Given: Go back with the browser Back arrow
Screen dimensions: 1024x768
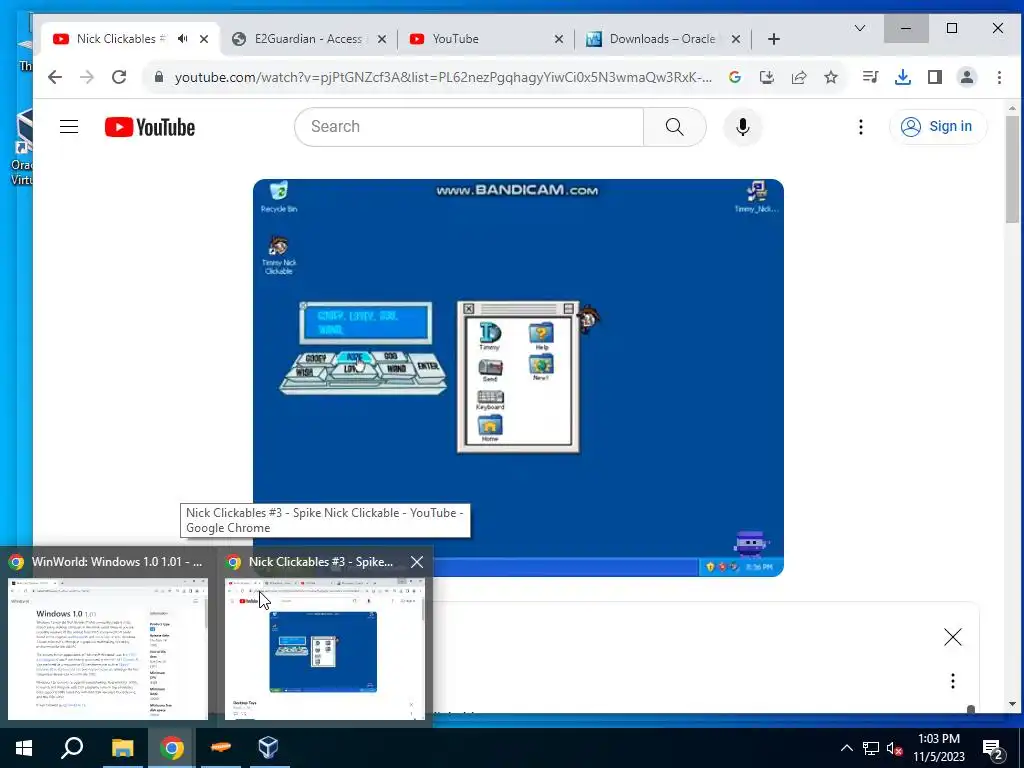Looking at the screenshot, I should pos(55,77).
